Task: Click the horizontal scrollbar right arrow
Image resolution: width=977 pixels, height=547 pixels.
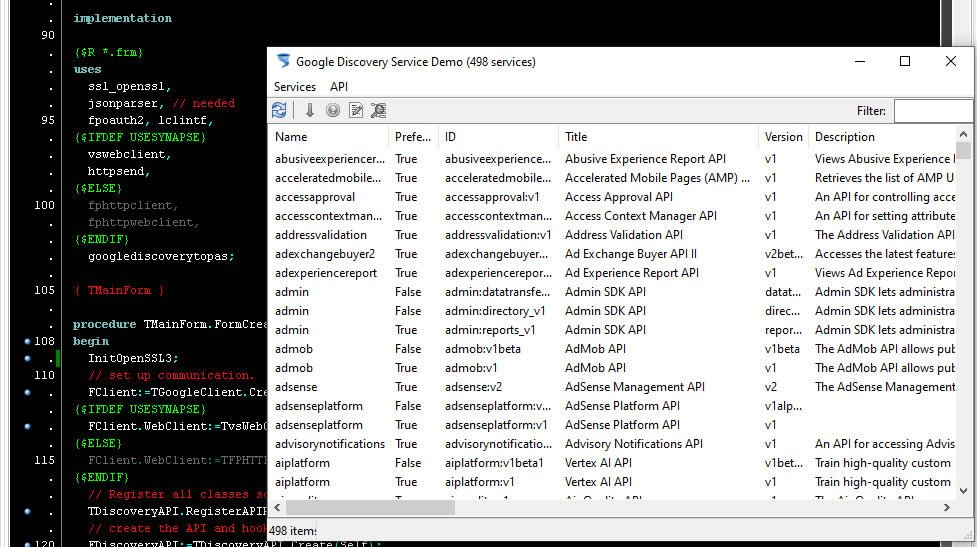Action: tap(947, 508)
